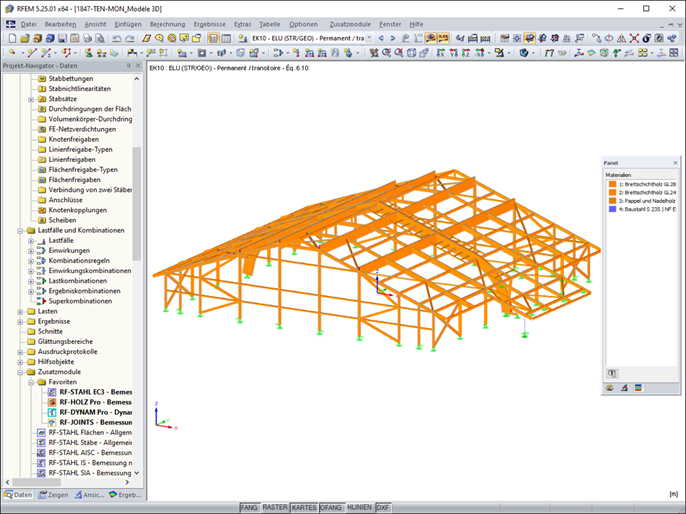Viewport: 686px width, 514px height.
Task: Toggle DXF in the status bar
Action: 382,507
